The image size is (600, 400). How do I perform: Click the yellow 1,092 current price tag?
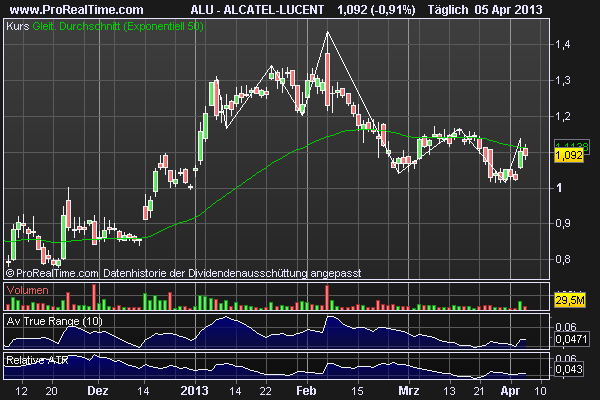point(569,155)
